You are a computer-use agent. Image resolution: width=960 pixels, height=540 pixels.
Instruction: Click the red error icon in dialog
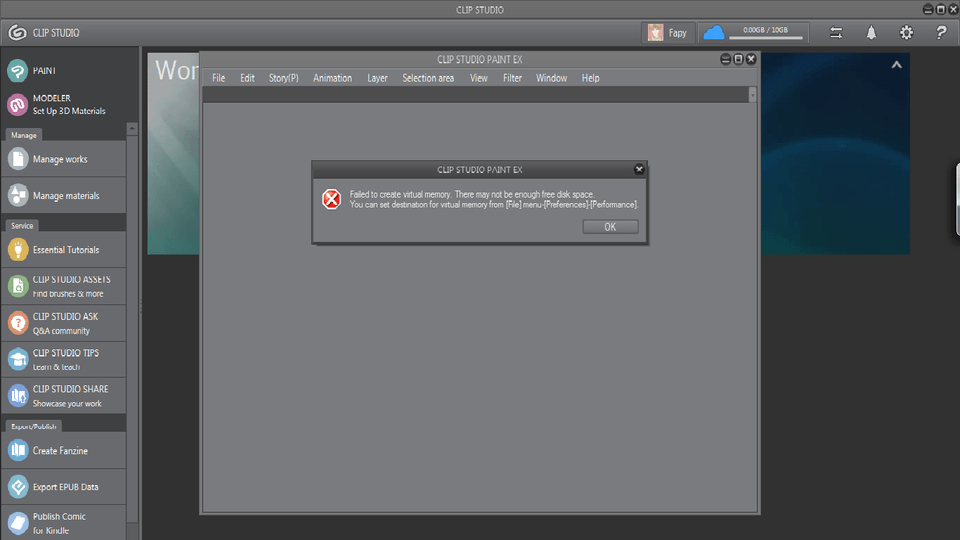click(331, 199)
